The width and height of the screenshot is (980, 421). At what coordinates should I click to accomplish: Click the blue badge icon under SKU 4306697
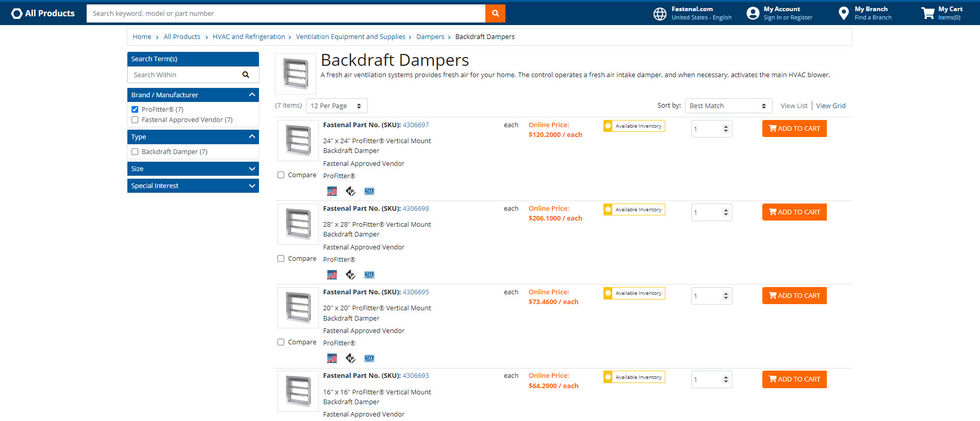point(369,191)
